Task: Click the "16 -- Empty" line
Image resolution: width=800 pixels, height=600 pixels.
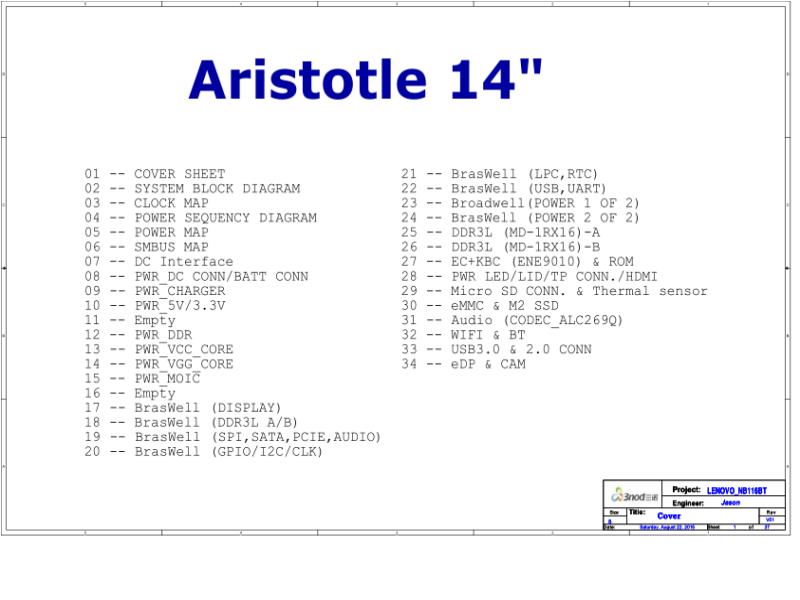Action: 130,394
